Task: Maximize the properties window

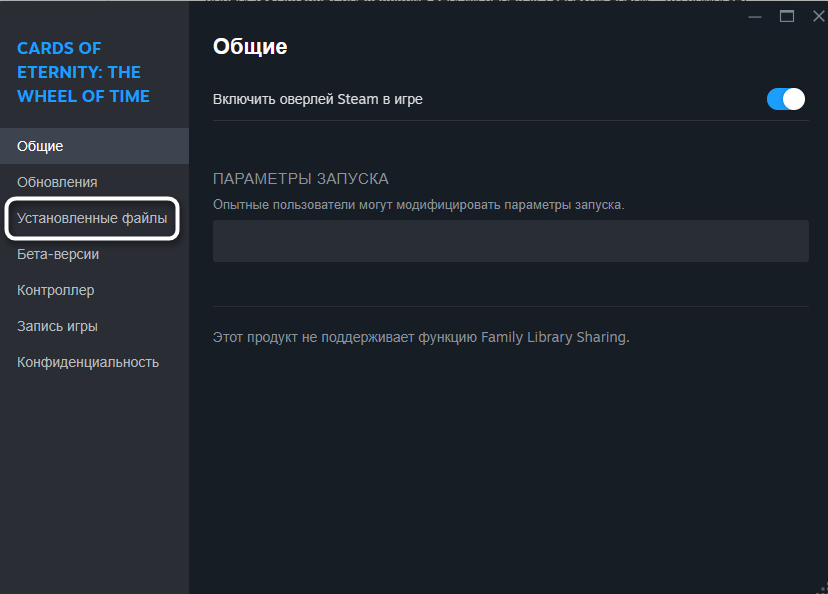Action: point(787,17)
